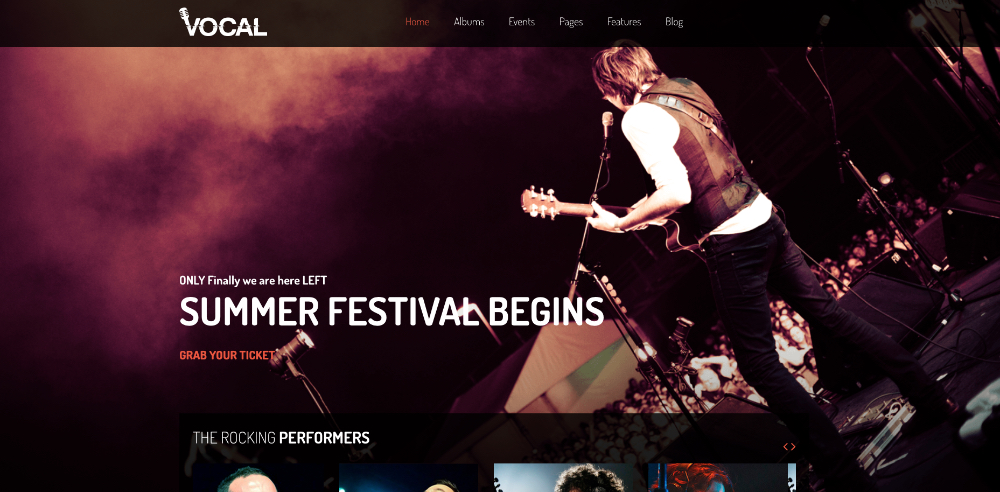The height and width of the screenshot is (492, 1000).
Task: Open the red-haired performer thumbnail
Action: [722, 477]
